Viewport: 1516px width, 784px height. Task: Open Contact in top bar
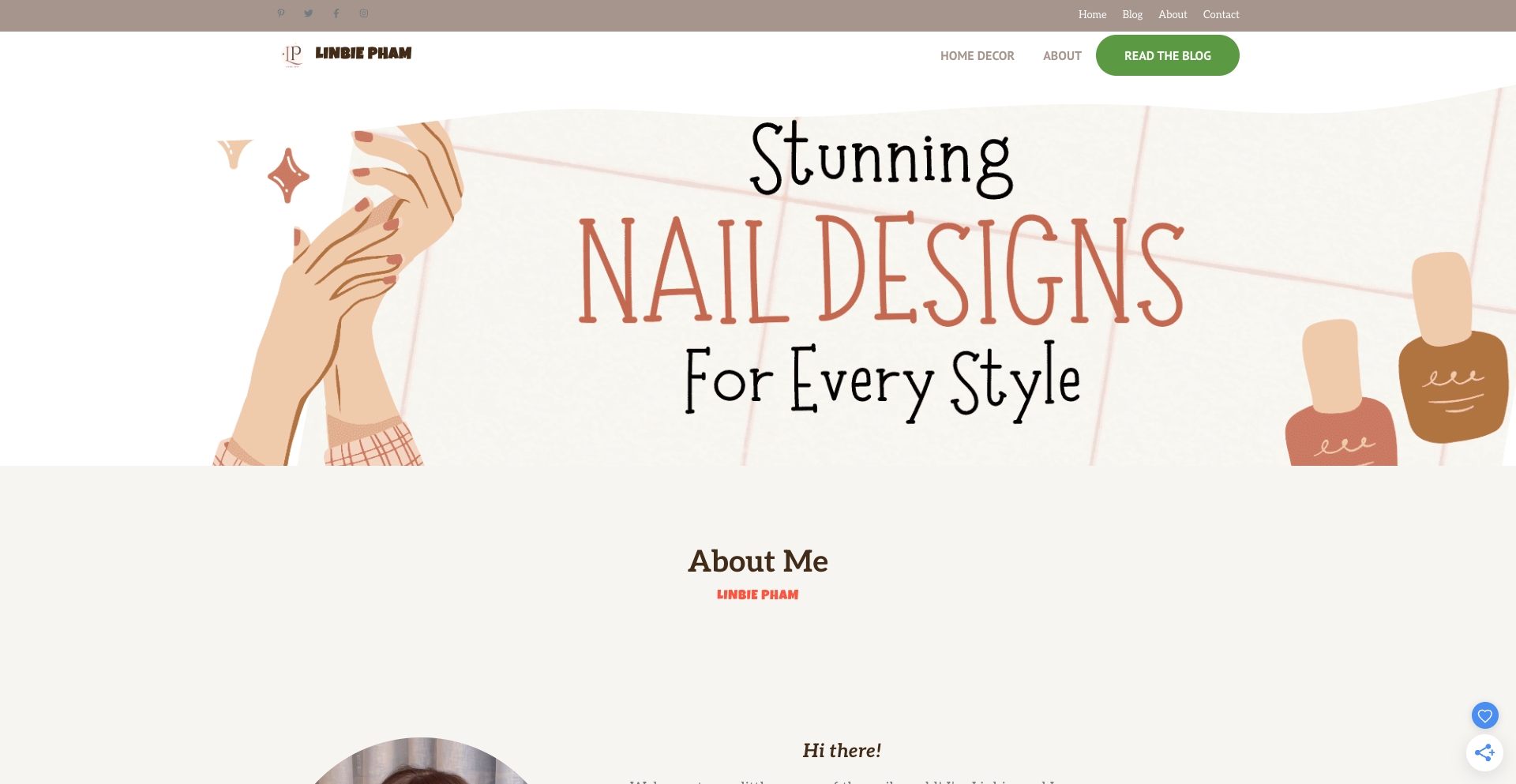click(1221, 14)
